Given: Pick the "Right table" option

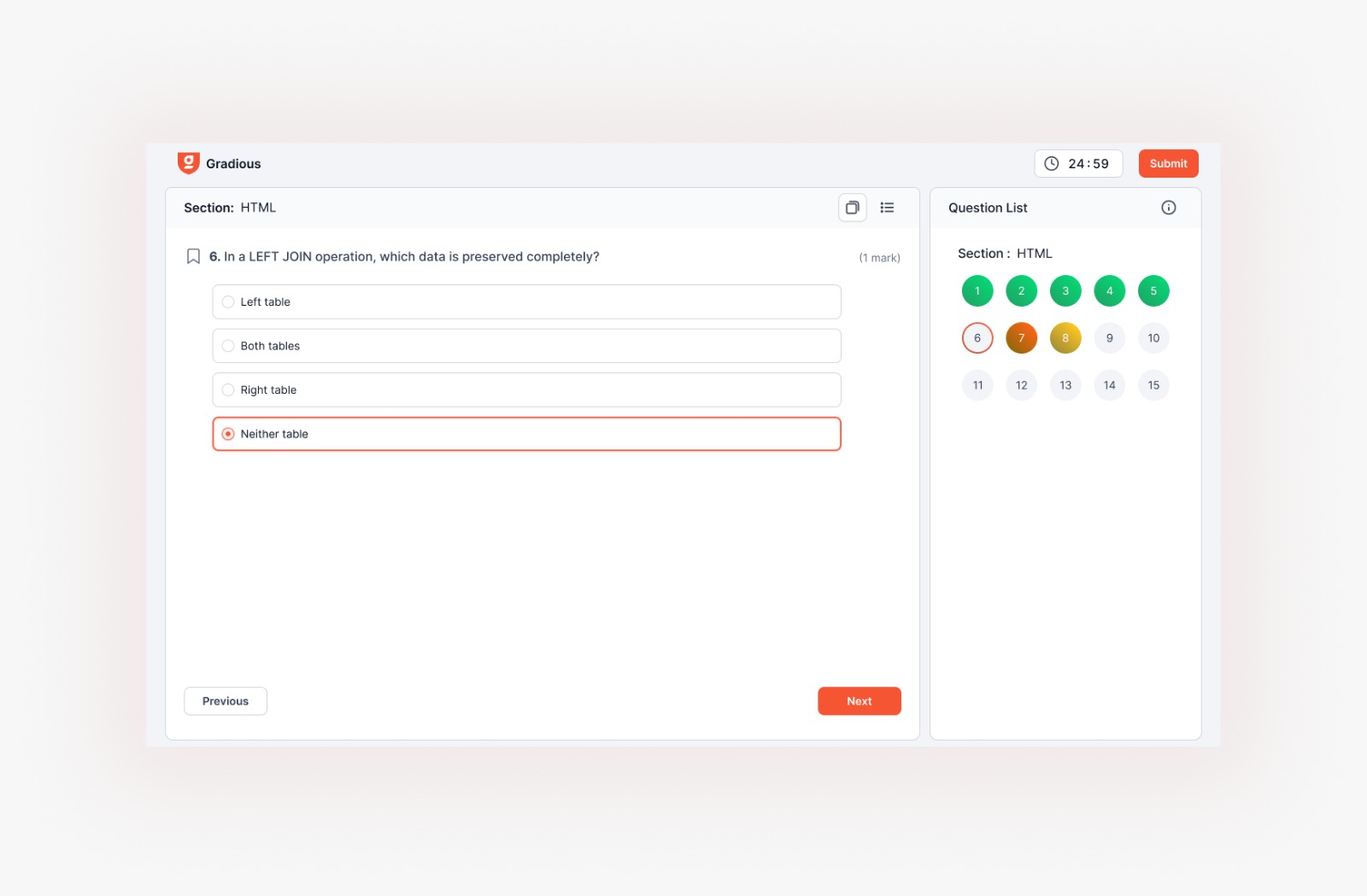Looking at the screenshot, I should coord(228,390).
